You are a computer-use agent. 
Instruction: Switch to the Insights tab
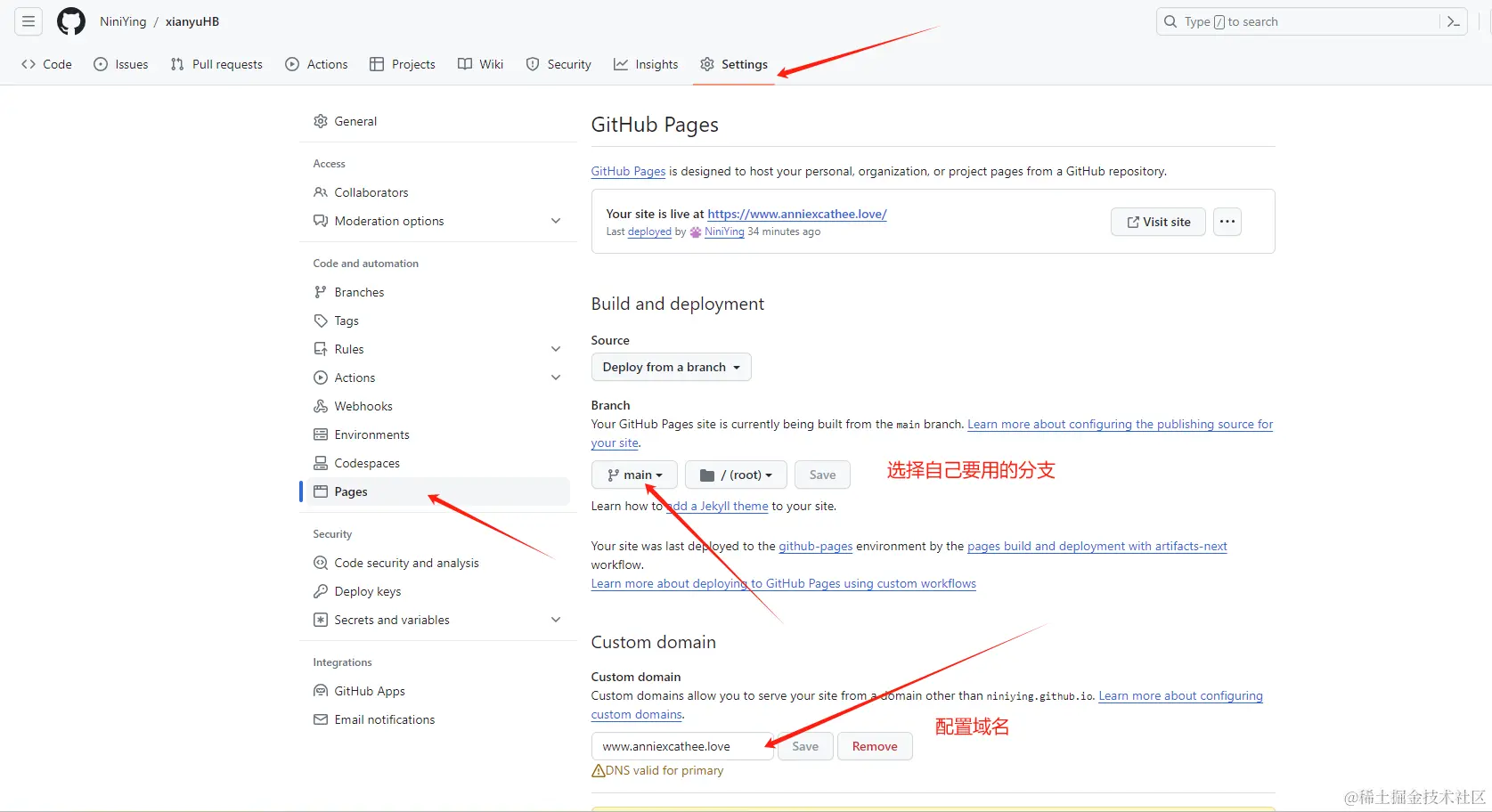(x=646, y=64)
